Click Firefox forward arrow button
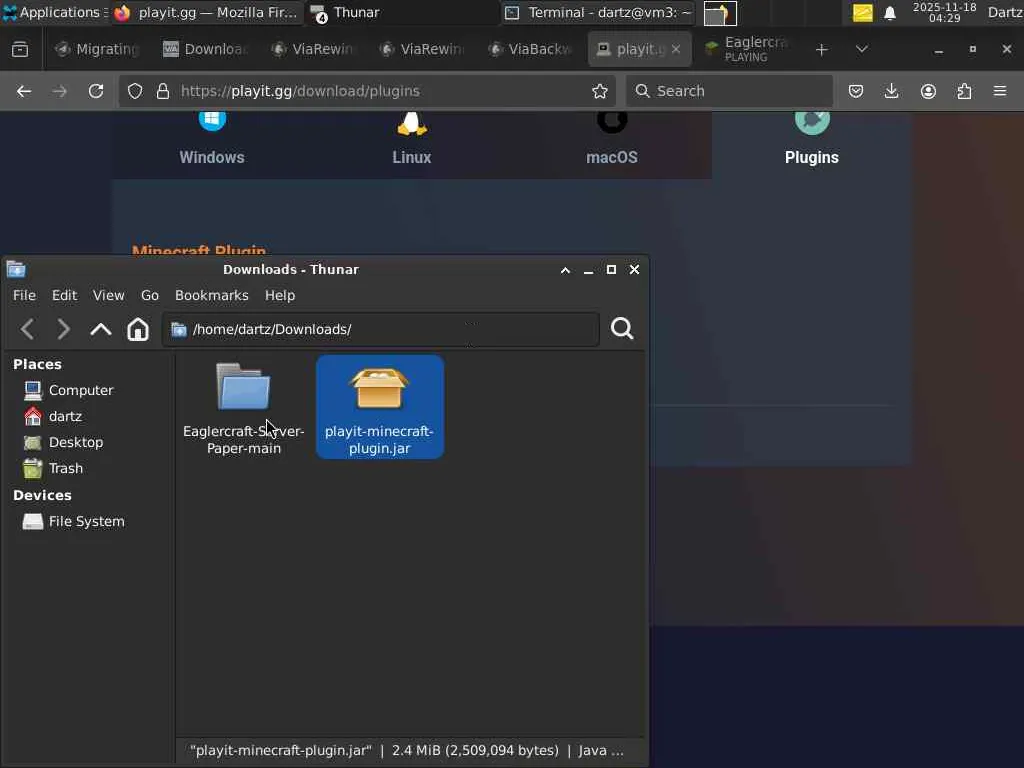The image size is (1024, 768). coord(59,91)
